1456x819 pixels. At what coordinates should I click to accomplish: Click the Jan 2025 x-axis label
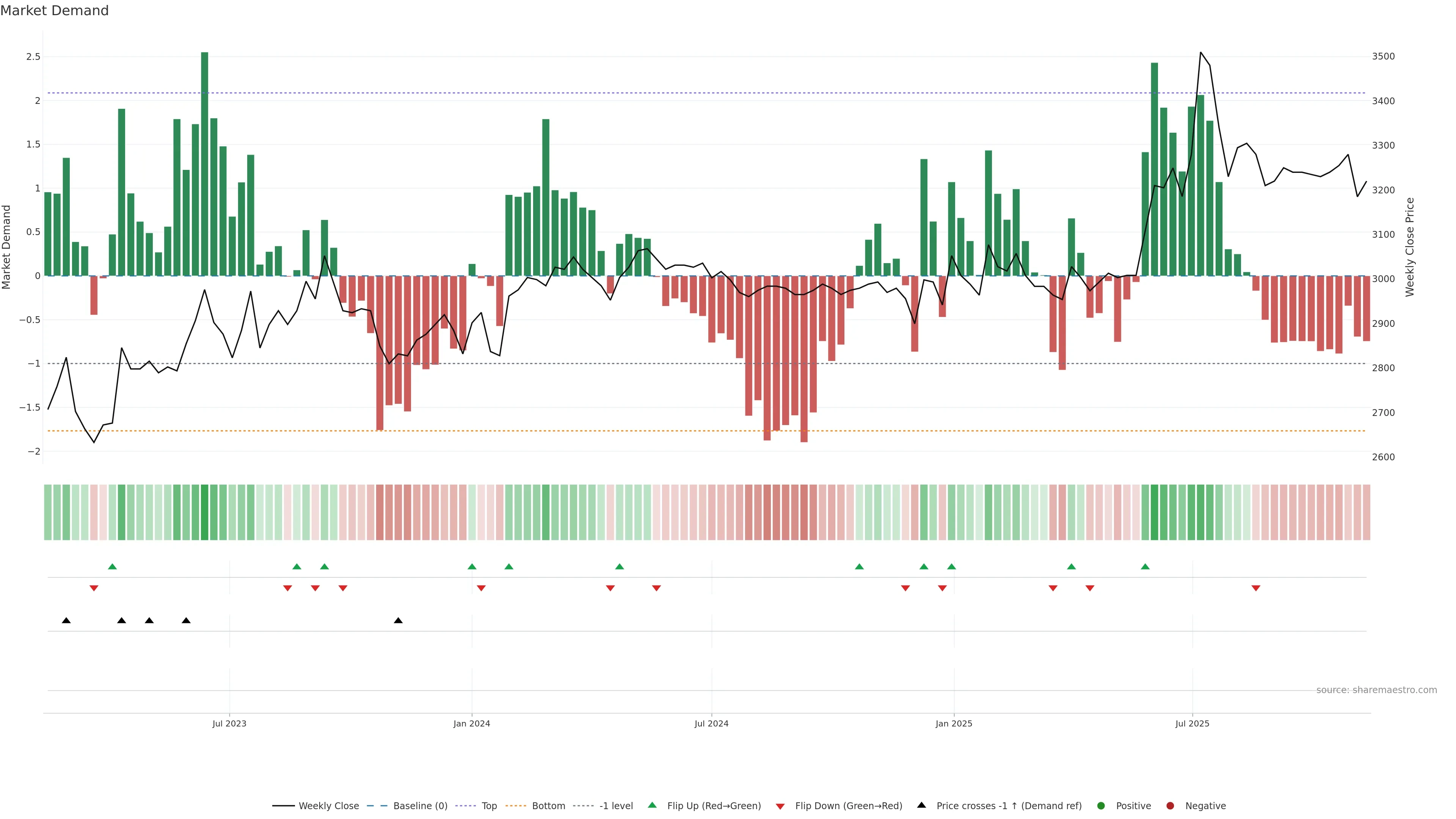click(954, 723)
